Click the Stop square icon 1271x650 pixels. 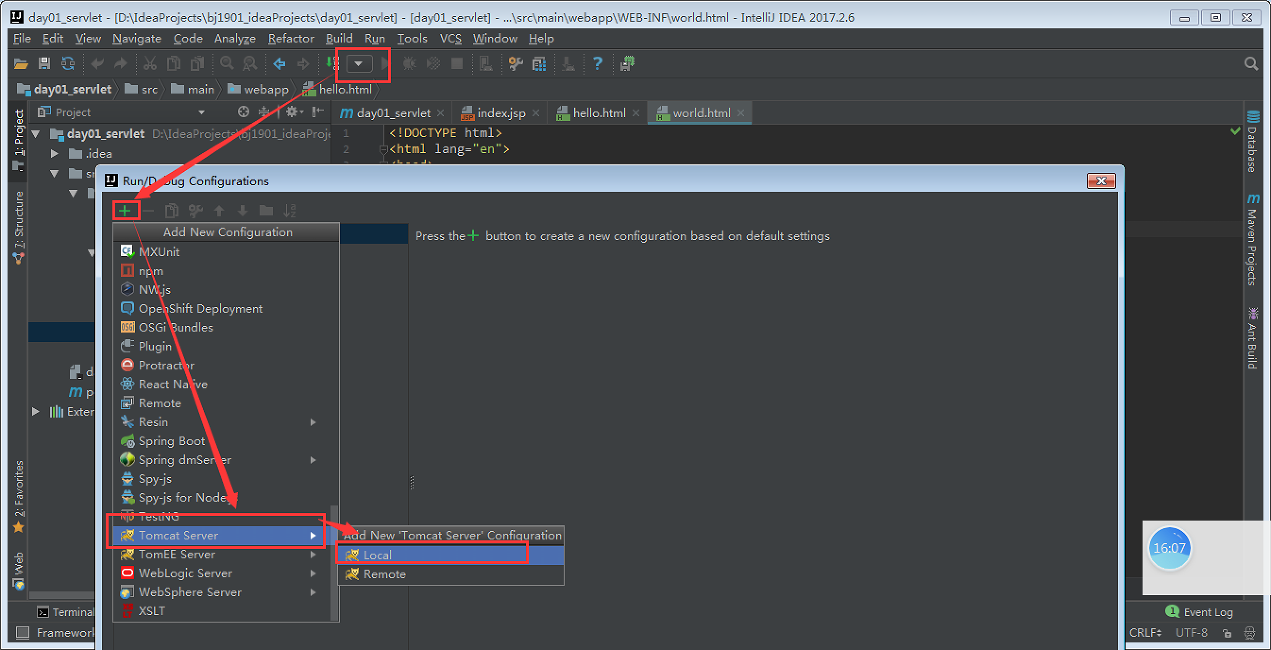click(x=457, y=64)
